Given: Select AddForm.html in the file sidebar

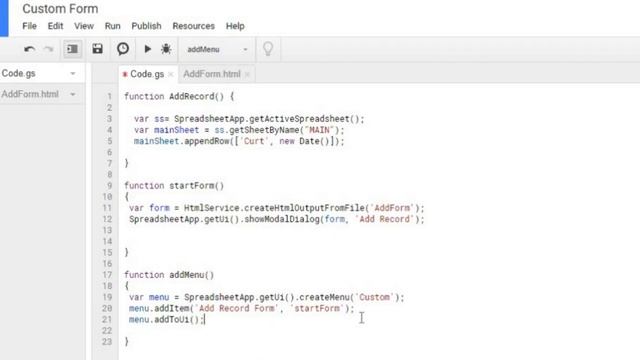Looking at the screenshot, I should (30, 94).
